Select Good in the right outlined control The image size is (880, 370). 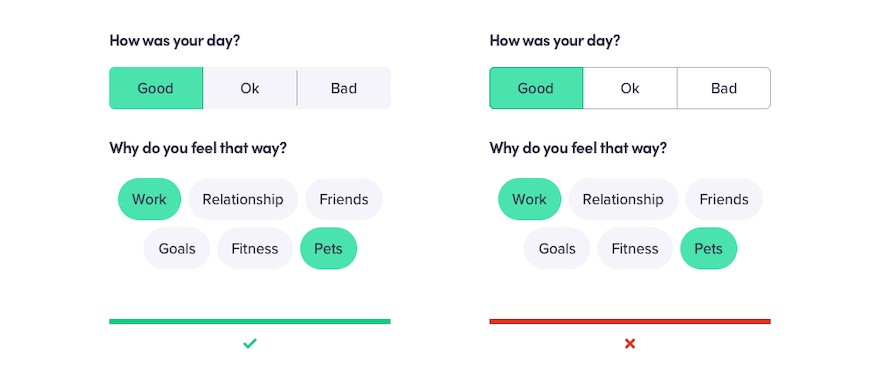[536, 88]
